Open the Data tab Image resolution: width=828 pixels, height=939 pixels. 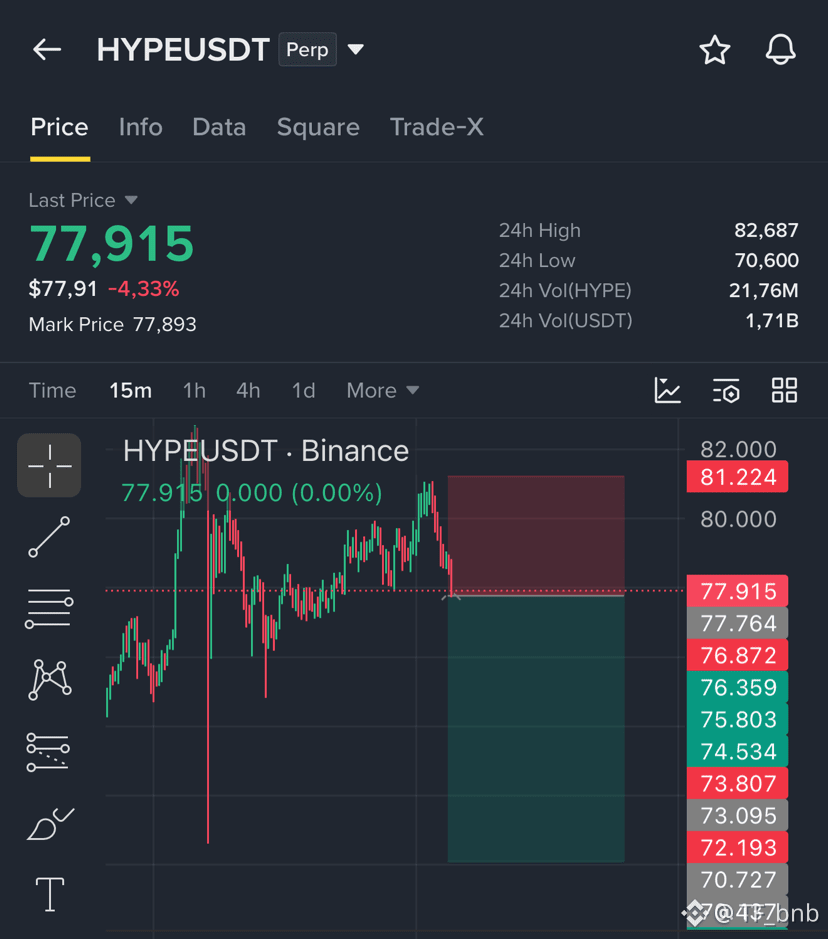(219, 128)
